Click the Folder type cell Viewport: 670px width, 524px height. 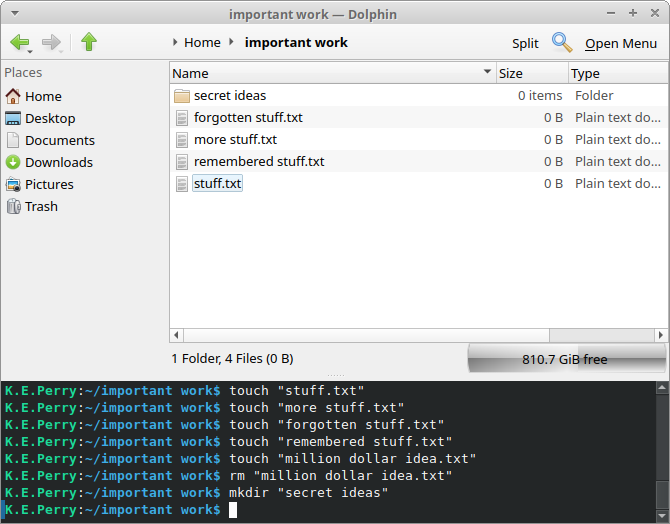[594, 95]
